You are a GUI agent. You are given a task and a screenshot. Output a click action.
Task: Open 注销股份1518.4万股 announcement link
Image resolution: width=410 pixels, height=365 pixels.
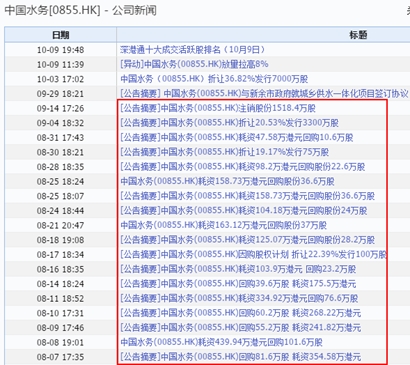(218, 108)
